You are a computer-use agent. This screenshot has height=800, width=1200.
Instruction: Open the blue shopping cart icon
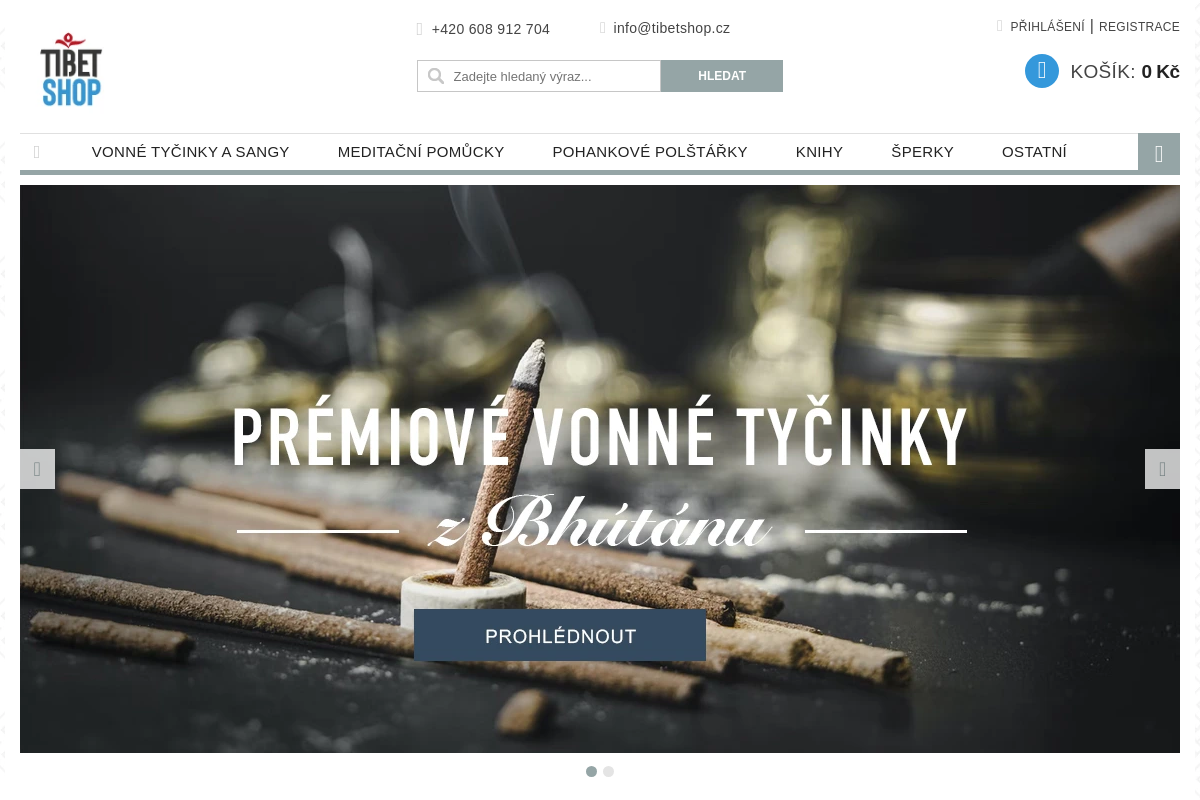[x=1042, y=71]
